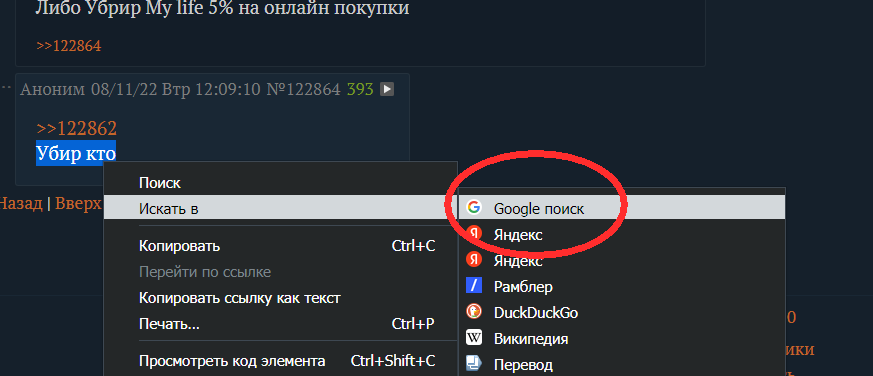Click the play arrow icon beside 393
Image resolution: width=873 pixels, height=376 pixels.
point(387,89)
